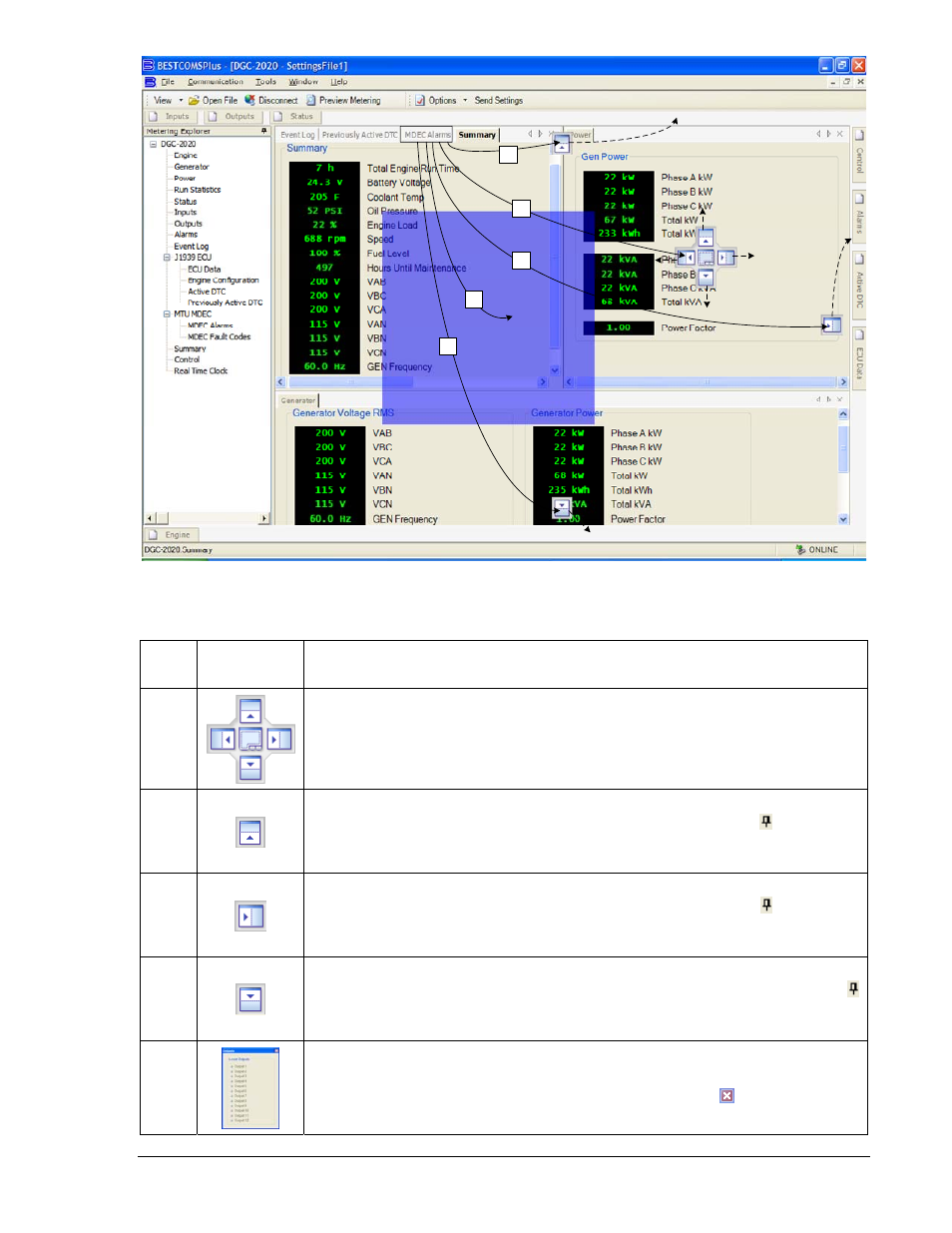Open the Window menu
The height and width of the screenshot is (1233, 952).
click(x=303, y=82)
